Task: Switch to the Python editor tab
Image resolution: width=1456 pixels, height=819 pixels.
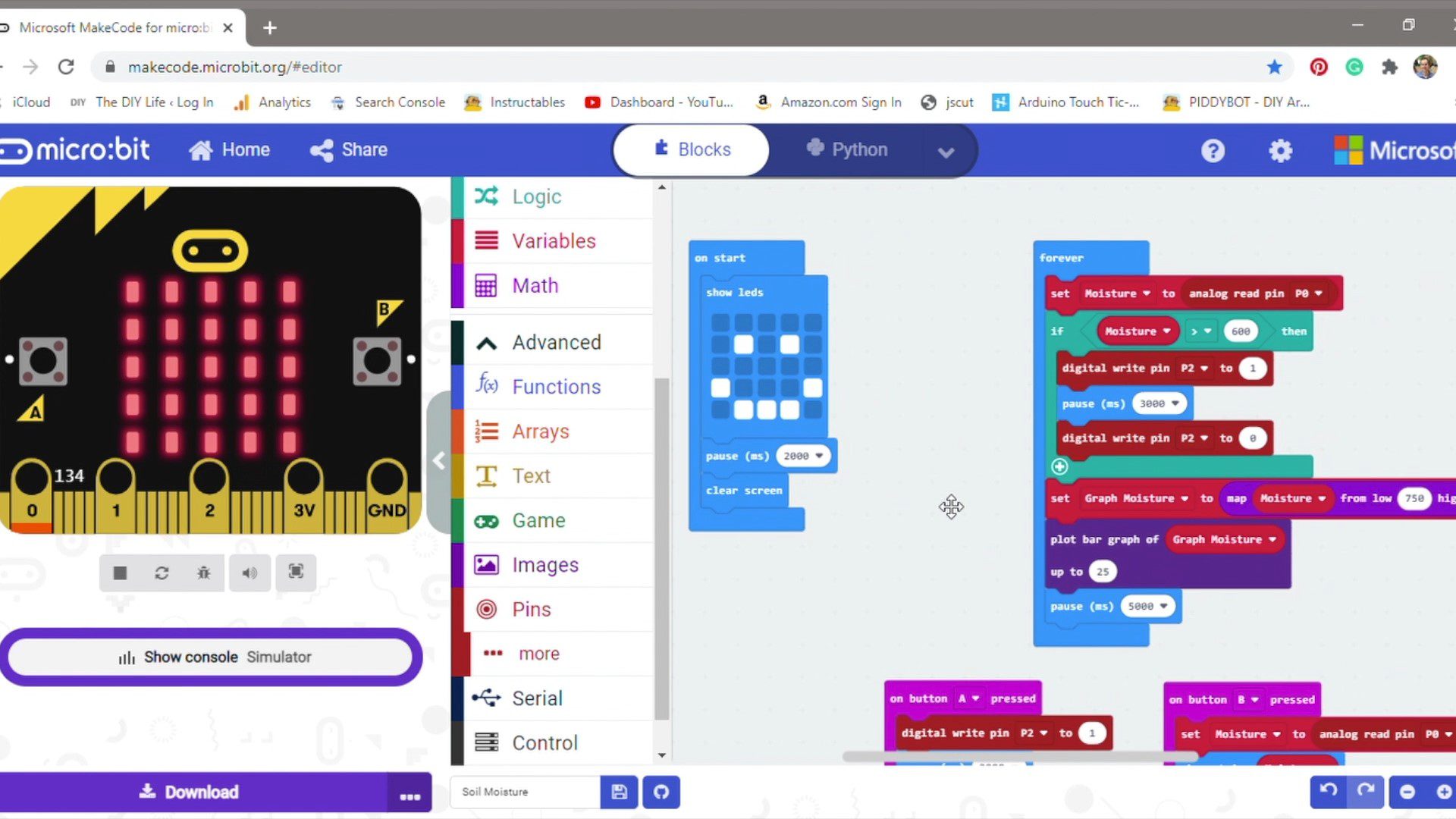Action: click(x=847, y=150)
